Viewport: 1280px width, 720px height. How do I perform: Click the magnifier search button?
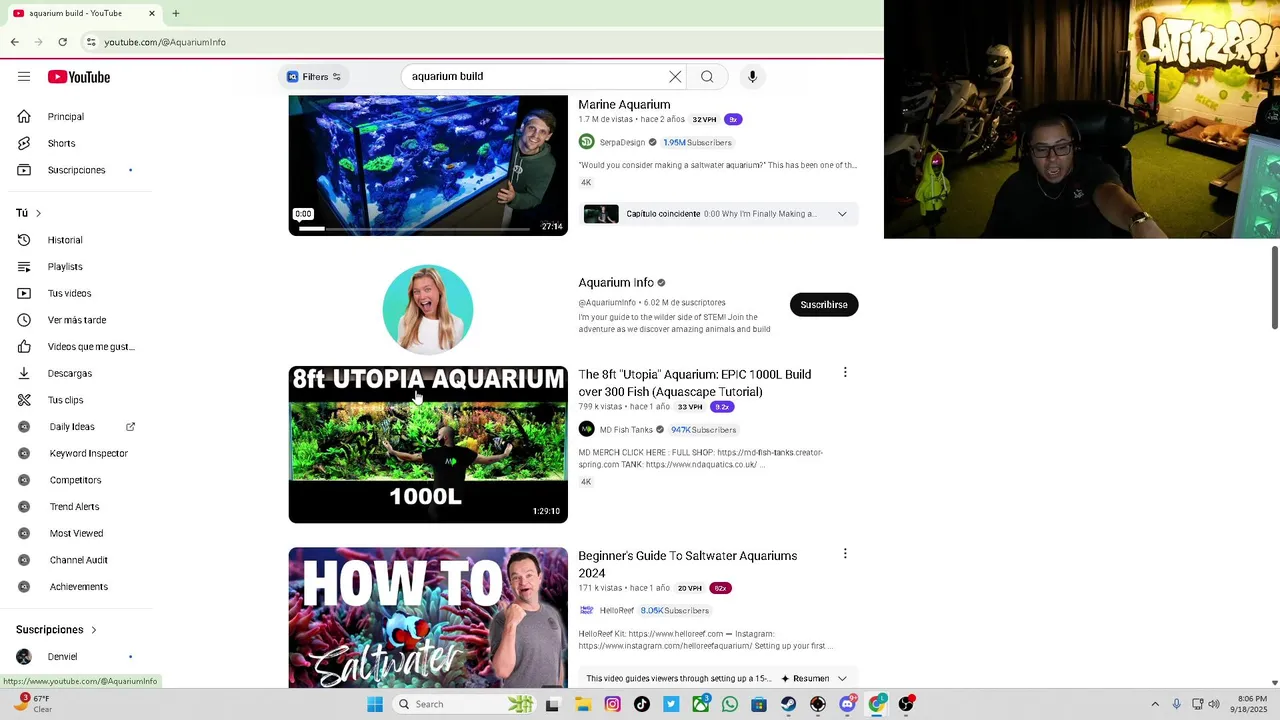707,77
